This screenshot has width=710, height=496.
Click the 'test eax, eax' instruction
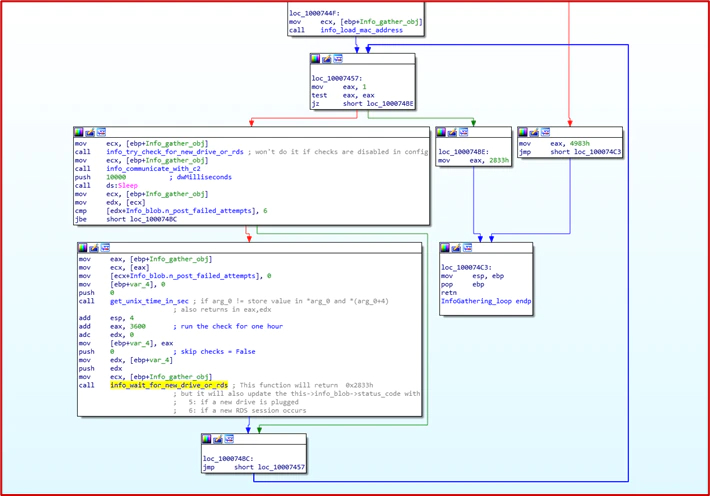[x=343, y=95]
